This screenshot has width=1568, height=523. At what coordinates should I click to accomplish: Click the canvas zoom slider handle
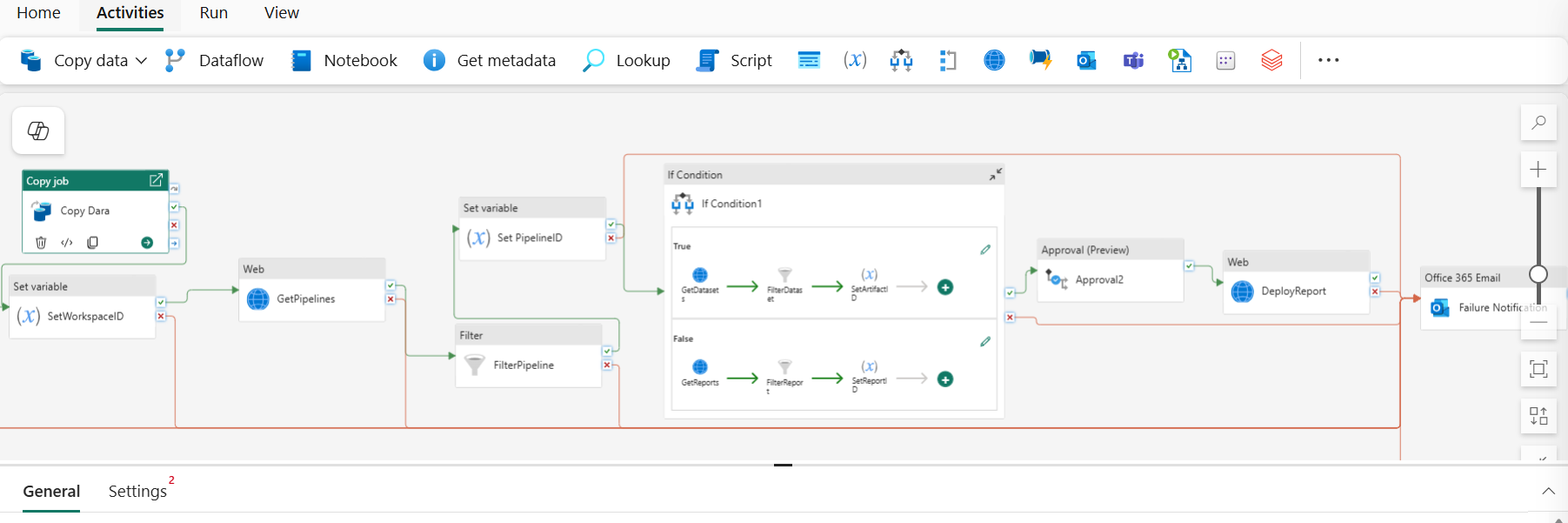coord(1538,274)
